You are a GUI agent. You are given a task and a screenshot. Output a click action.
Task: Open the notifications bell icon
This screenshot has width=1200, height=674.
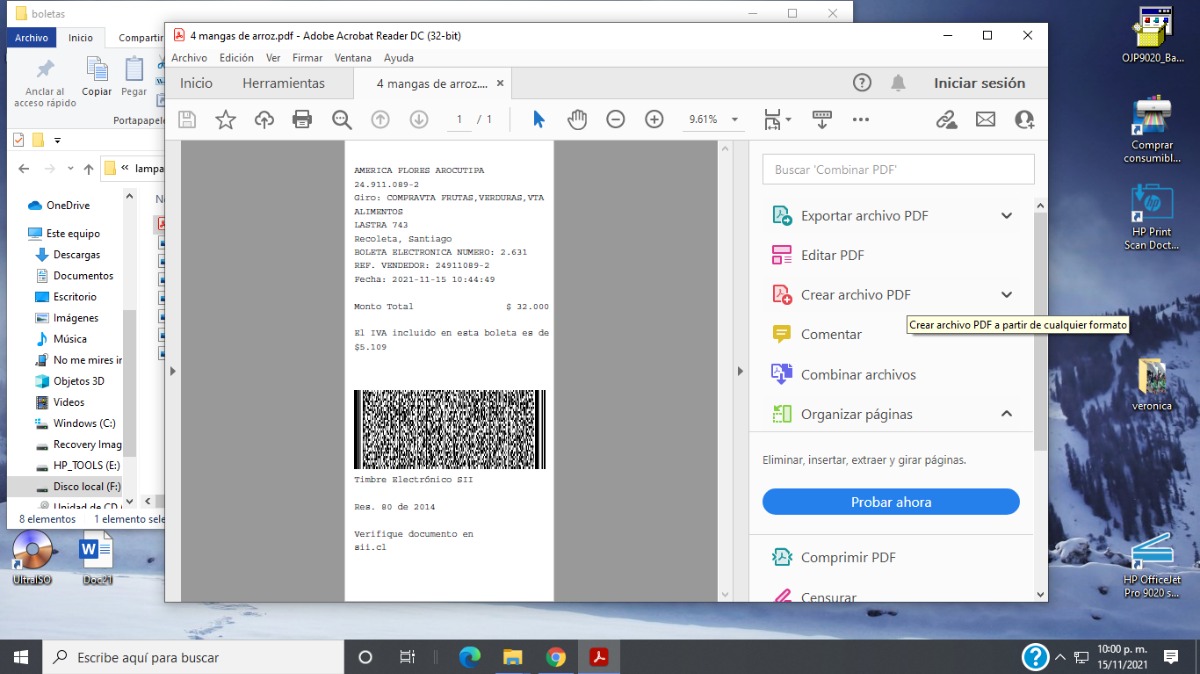click(x=899, y=83)
